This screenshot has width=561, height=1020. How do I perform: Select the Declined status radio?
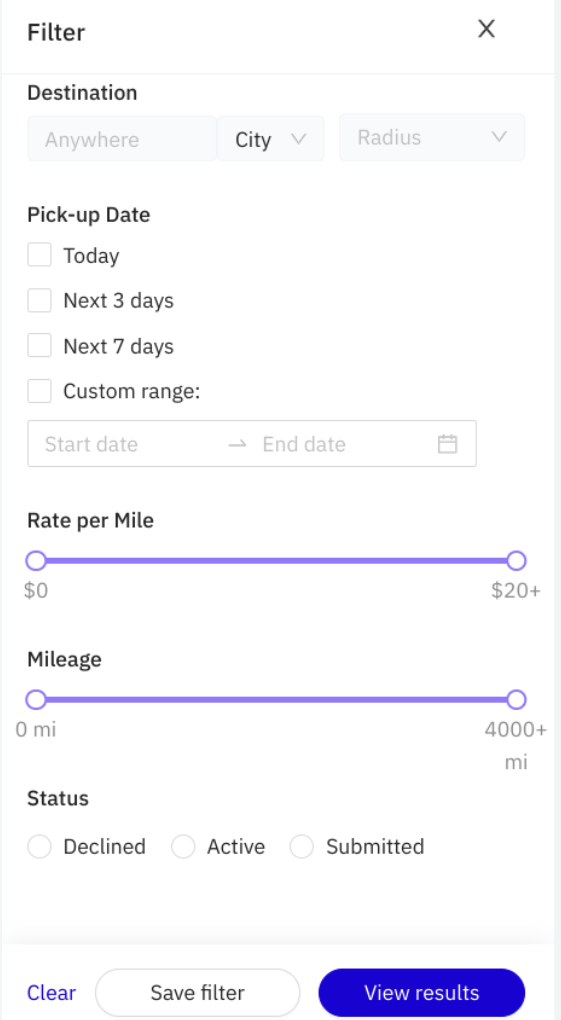tap(40, 847)
